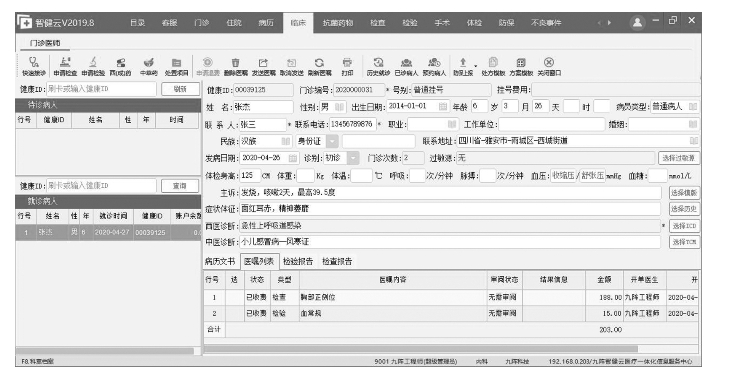Open the 病员类型 patient type selector
This screenshot has height=372, width=729.
[693, 106]
